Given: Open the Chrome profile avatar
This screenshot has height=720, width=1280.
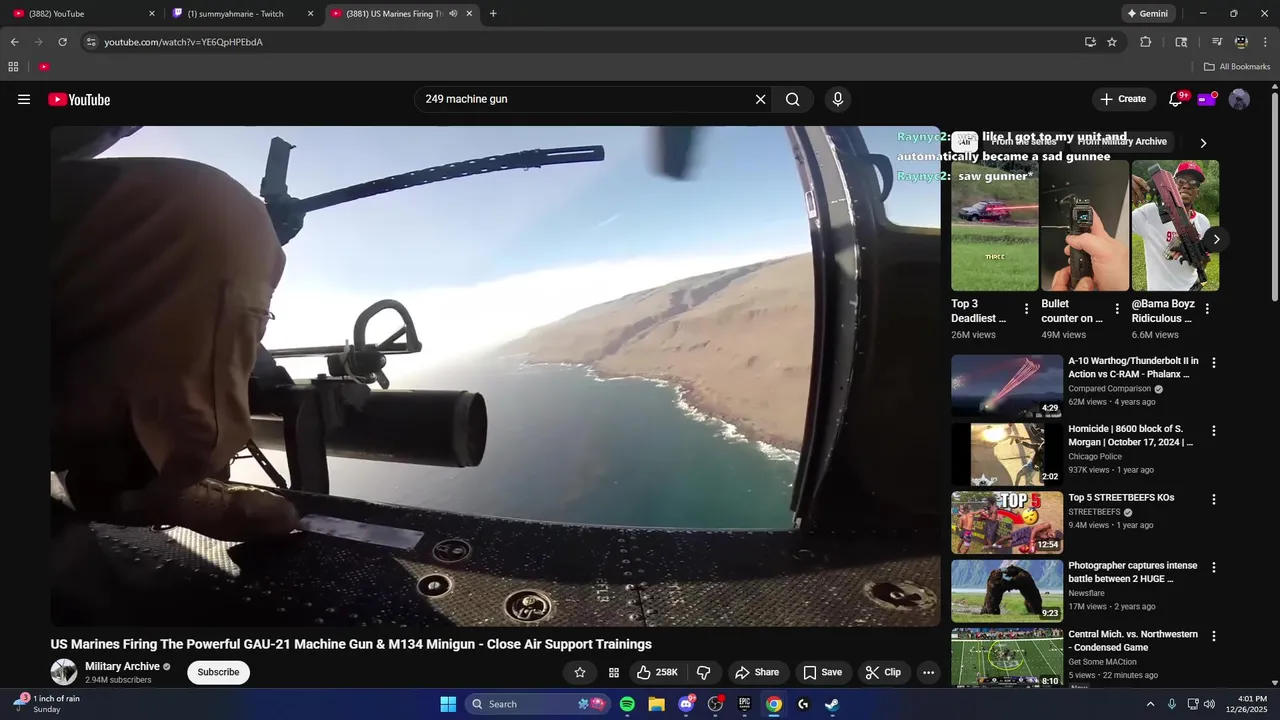Looking at the screenshot, I should point(1241,42).
